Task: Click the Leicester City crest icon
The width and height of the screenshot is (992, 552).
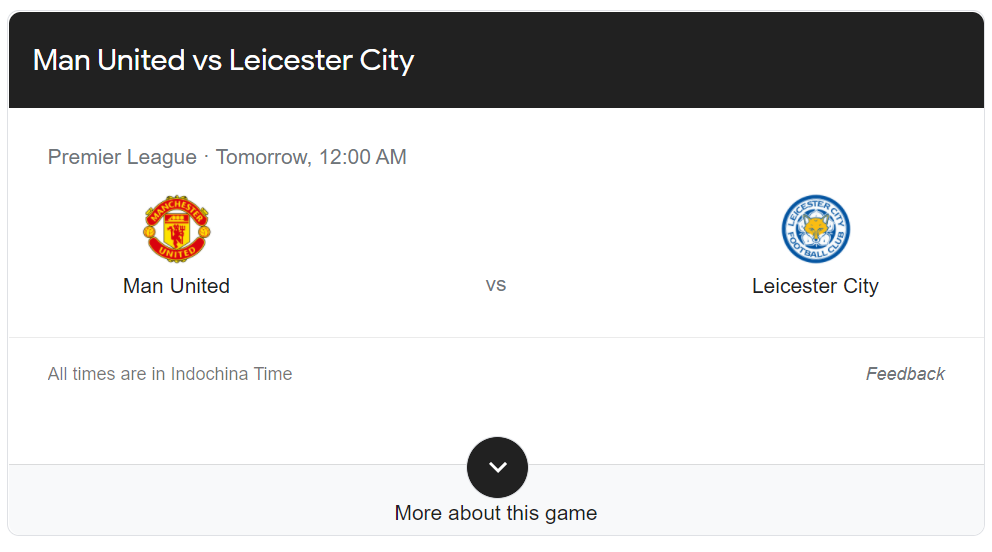Action: tap(815, 229)
